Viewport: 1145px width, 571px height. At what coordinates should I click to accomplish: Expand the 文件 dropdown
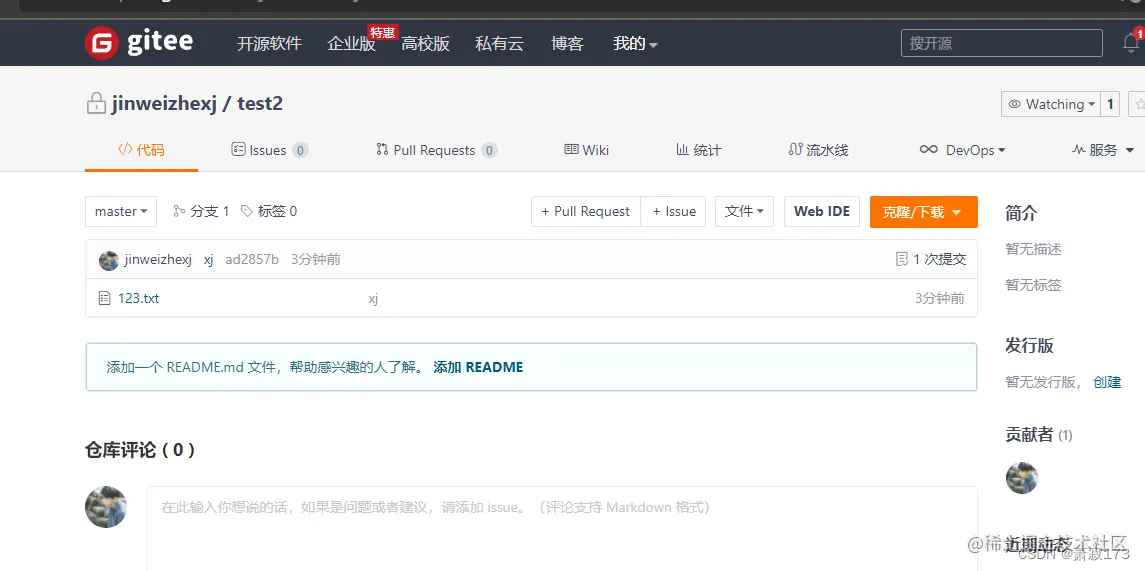744,211
